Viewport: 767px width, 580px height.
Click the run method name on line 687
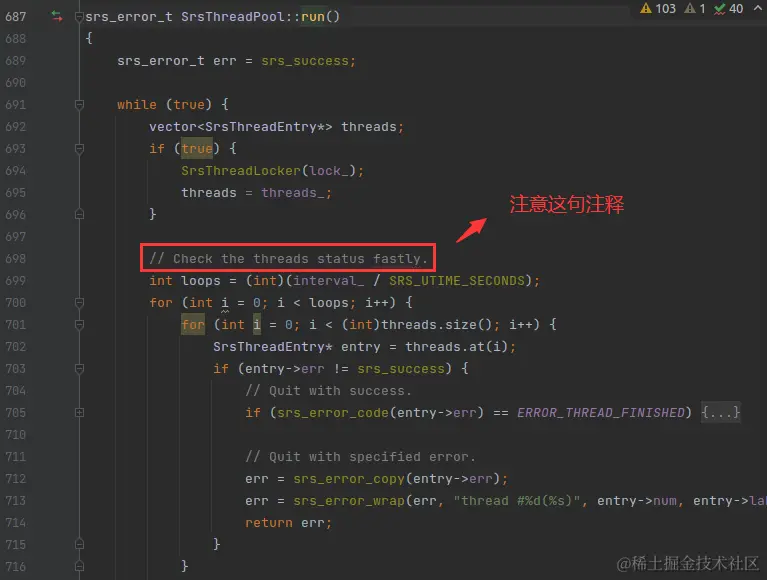[x=313, y=17]
